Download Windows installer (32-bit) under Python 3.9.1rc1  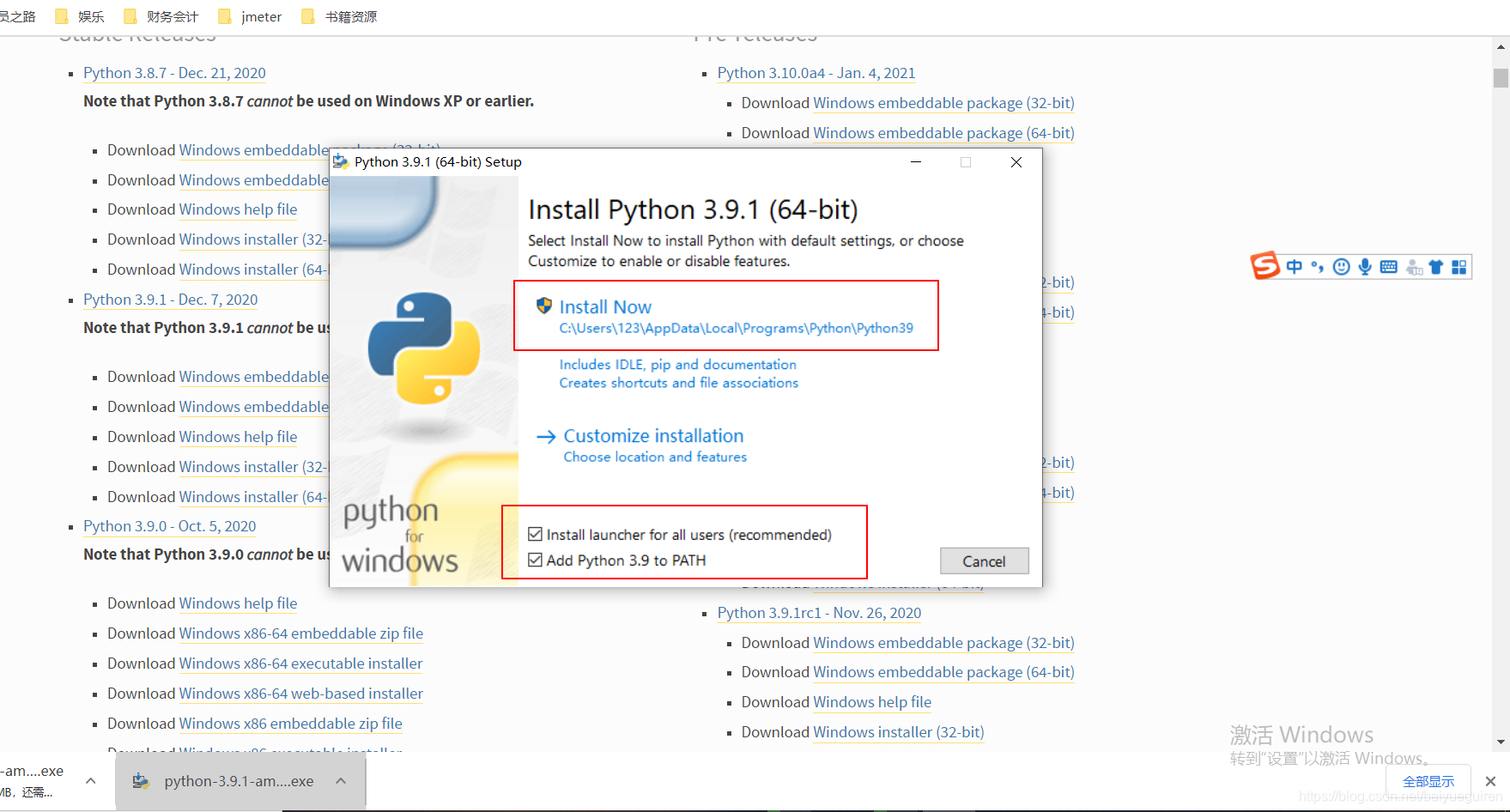(899, 732)
